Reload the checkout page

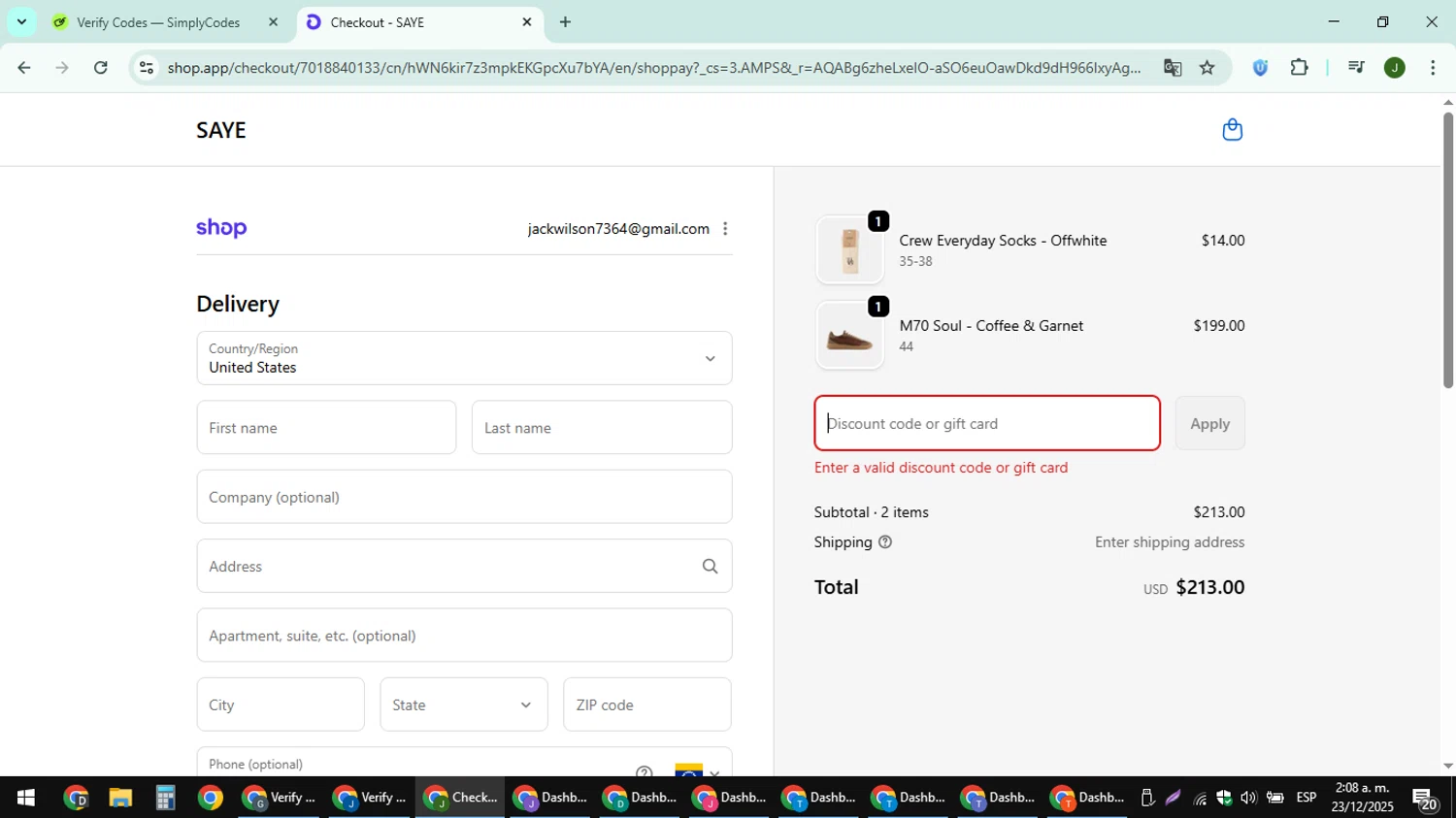click(101, 68)
